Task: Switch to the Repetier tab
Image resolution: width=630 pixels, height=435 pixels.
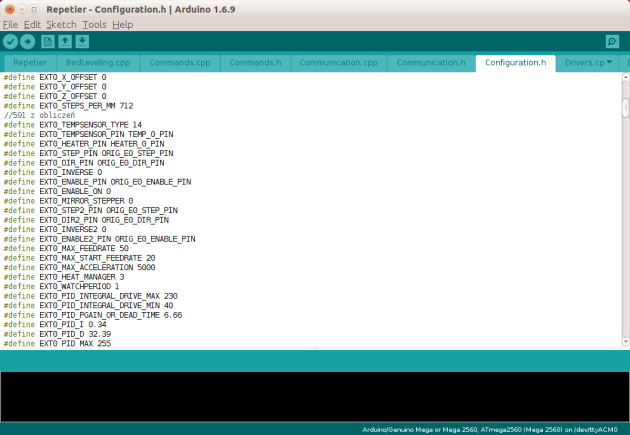Action: pyautogui.click(x=30, y=63)
